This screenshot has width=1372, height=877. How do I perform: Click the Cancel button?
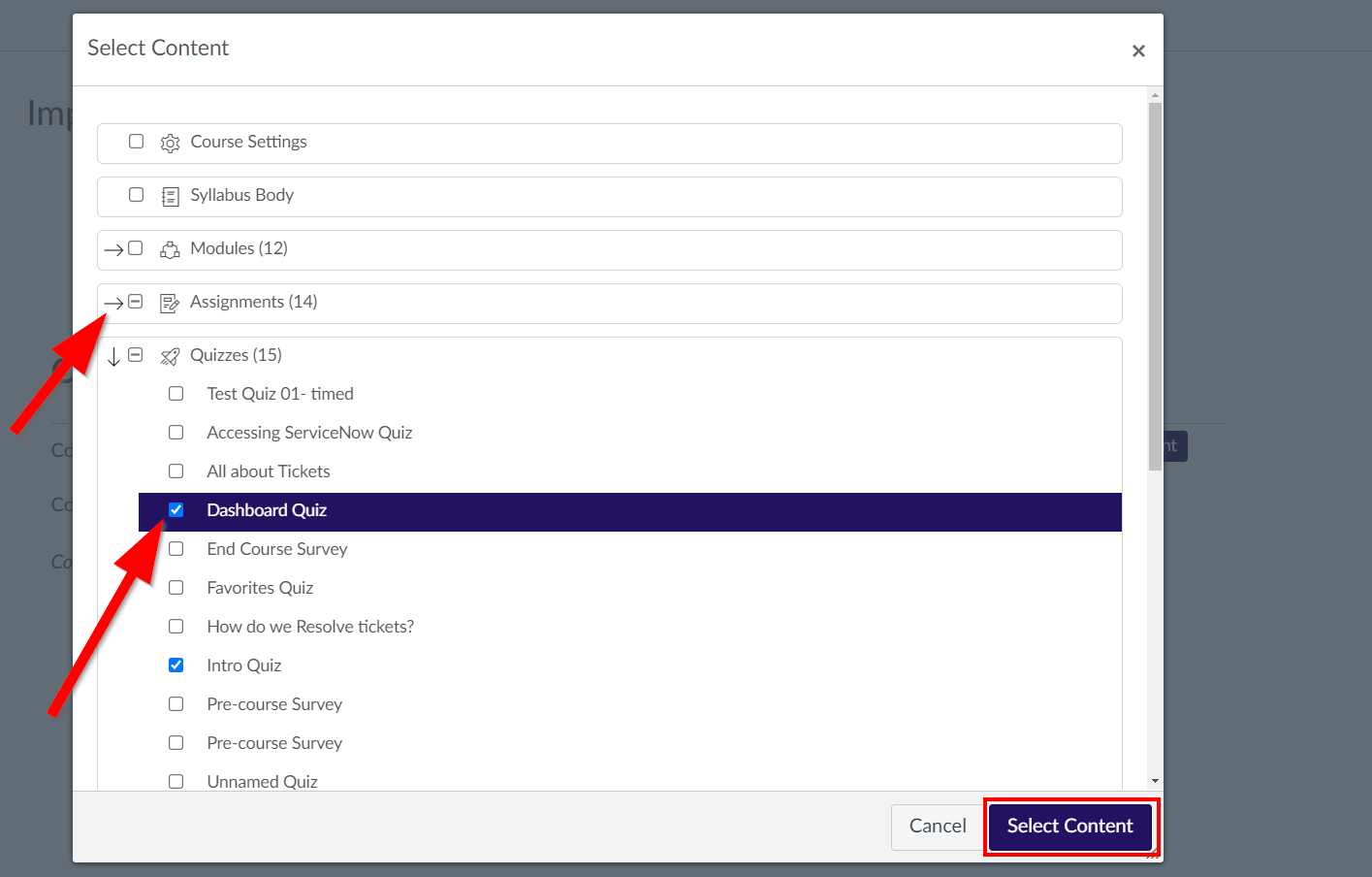coord(938,827)
